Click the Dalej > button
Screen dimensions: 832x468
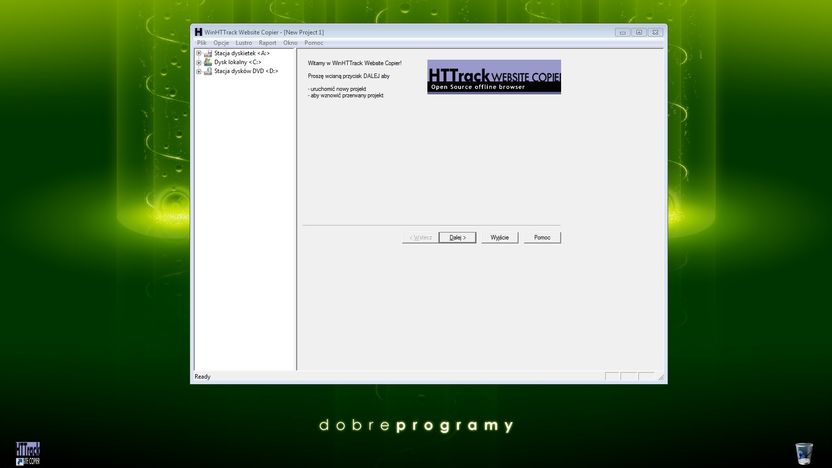(x=457, y=237)
